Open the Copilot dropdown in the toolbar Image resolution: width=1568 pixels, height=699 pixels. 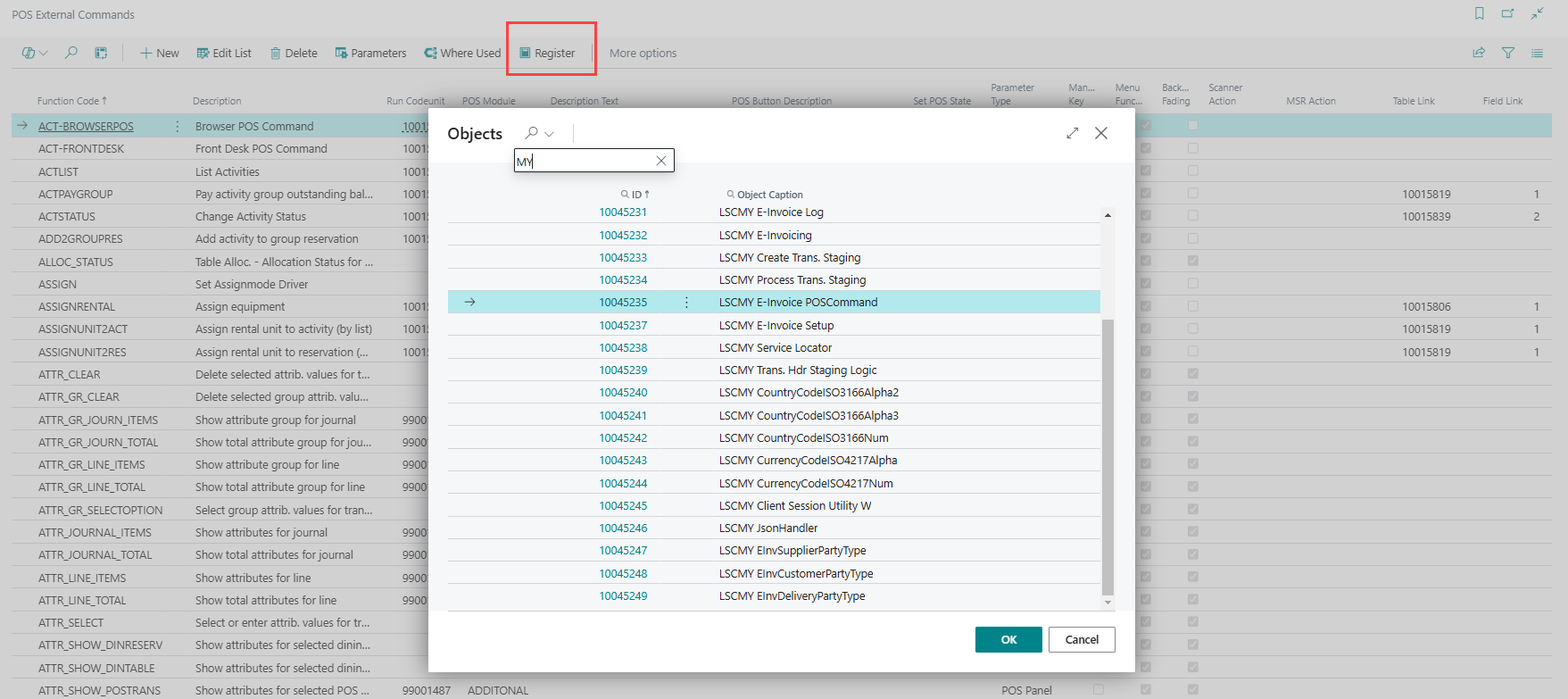point(34,54)
